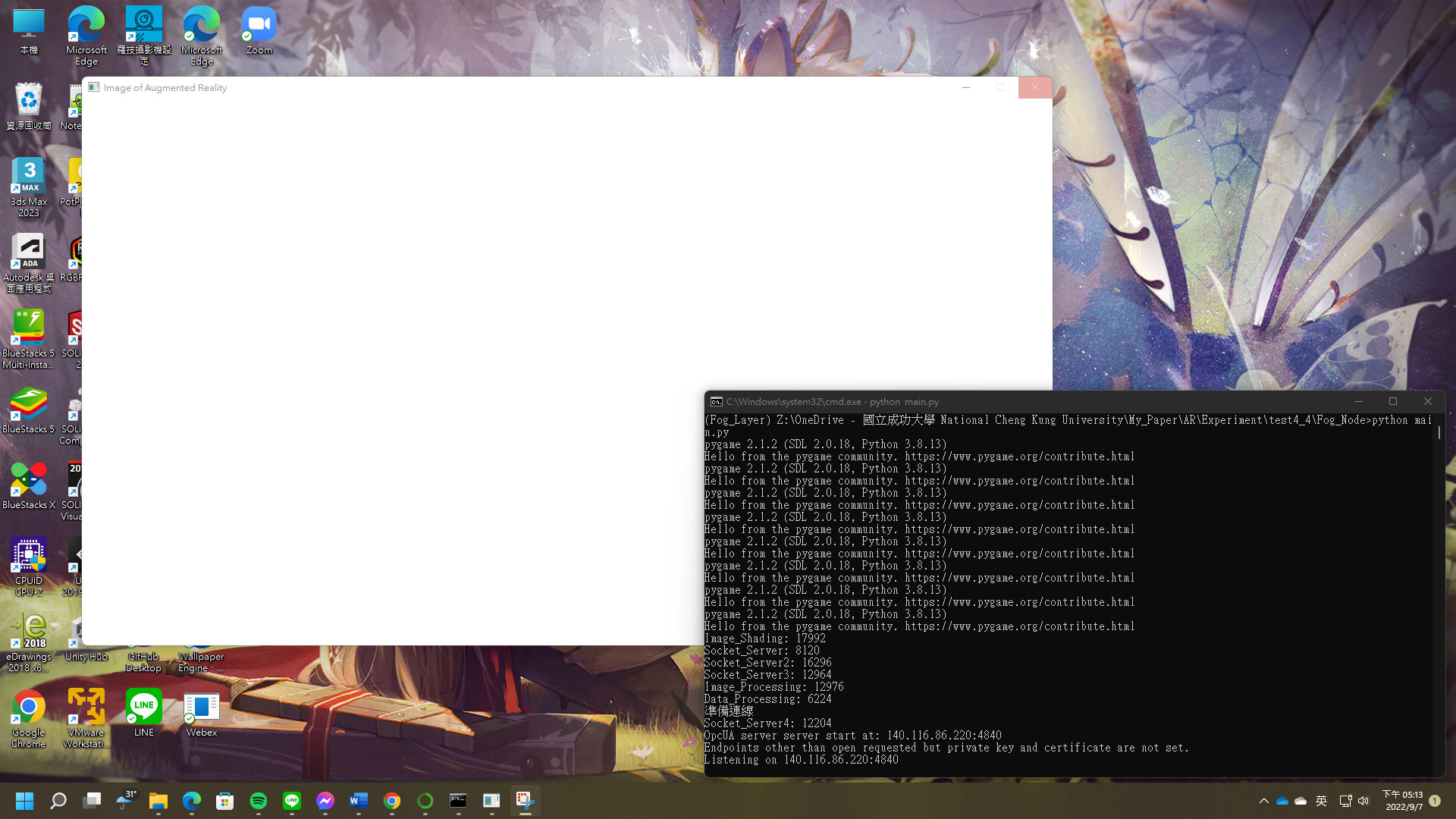Maximize the cmd.exe window
Screen dimensions: 1456x819
pyautogui.click(x=1393, y=402)
